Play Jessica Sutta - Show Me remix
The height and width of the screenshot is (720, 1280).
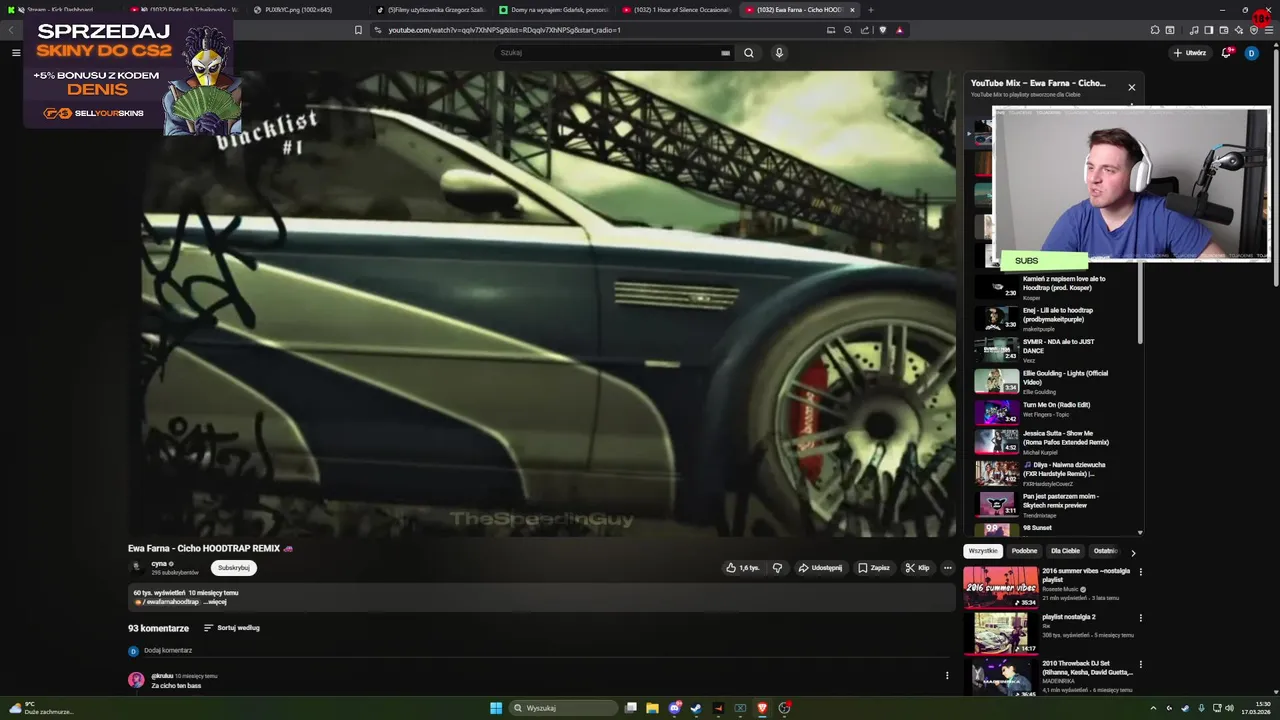tap(1050, 442)
